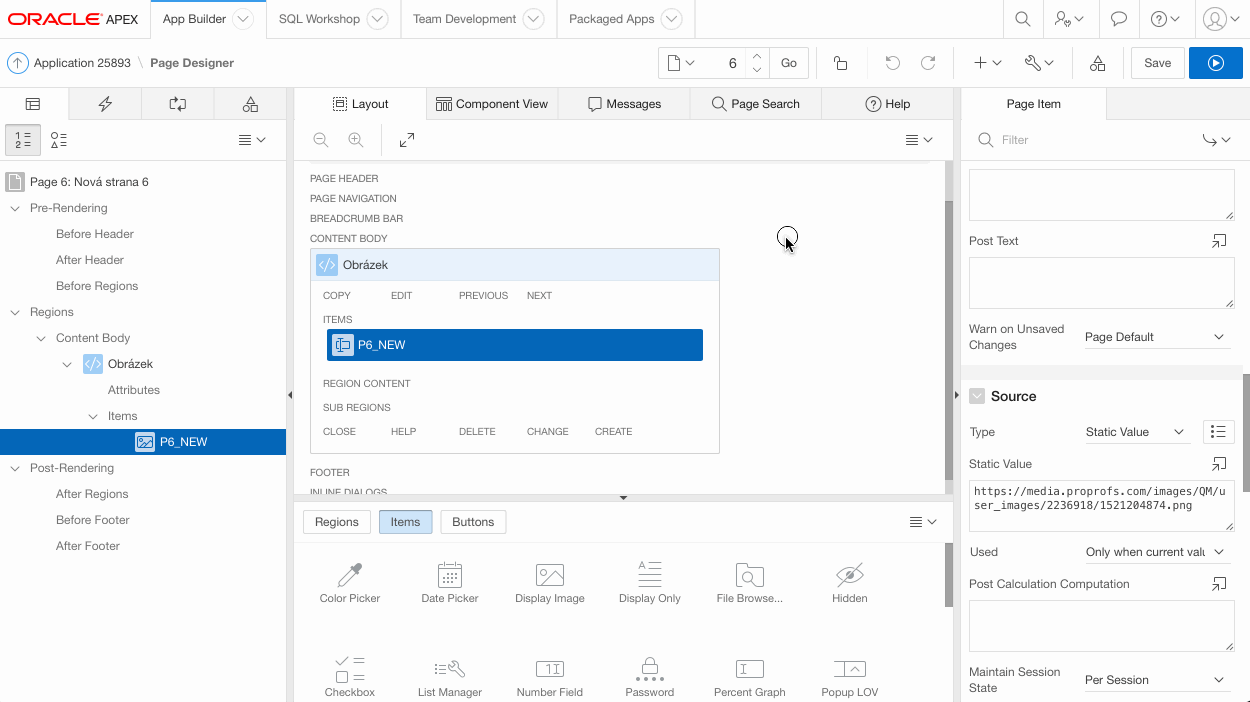Run the page with the play button
1250x702 pixels.
coord(1215,63)
